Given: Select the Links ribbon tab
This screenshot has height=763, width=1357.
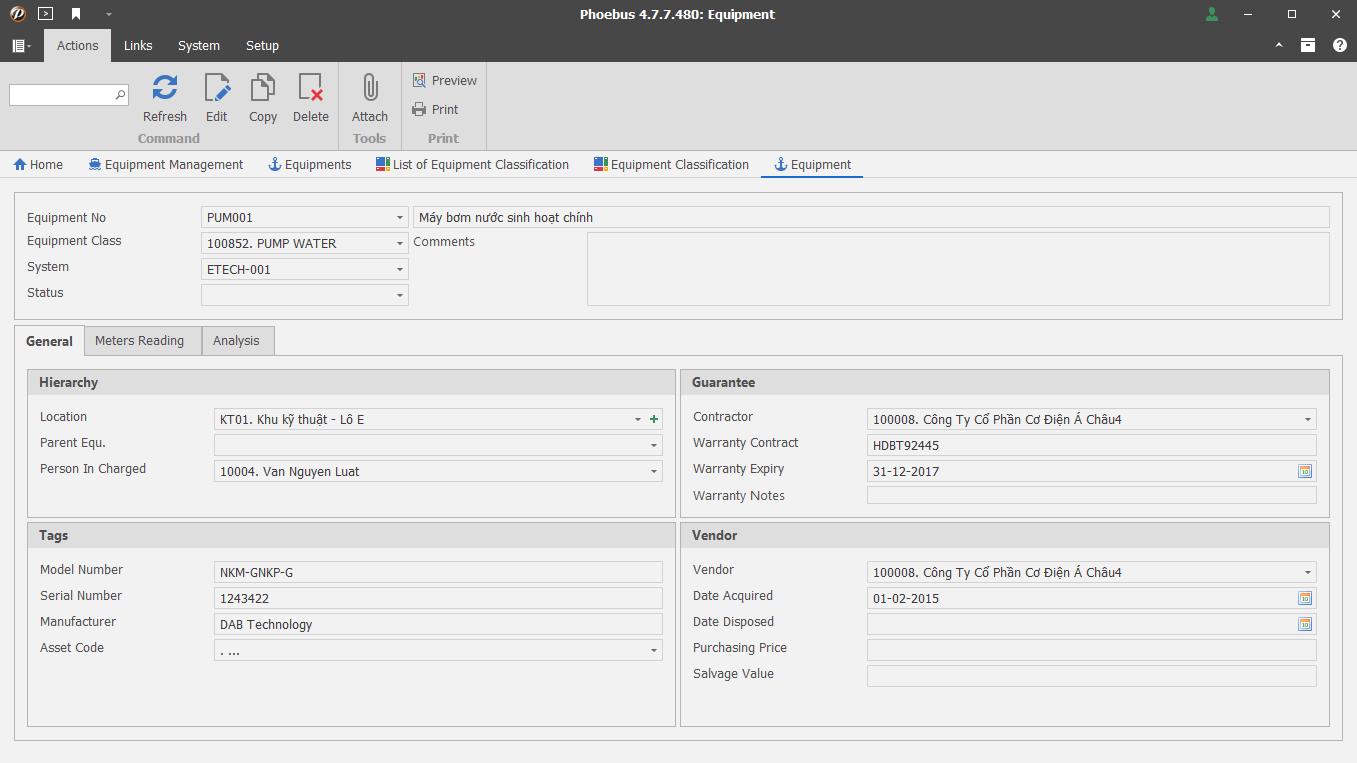Looking at the screenshot, I should pos(138,46).
